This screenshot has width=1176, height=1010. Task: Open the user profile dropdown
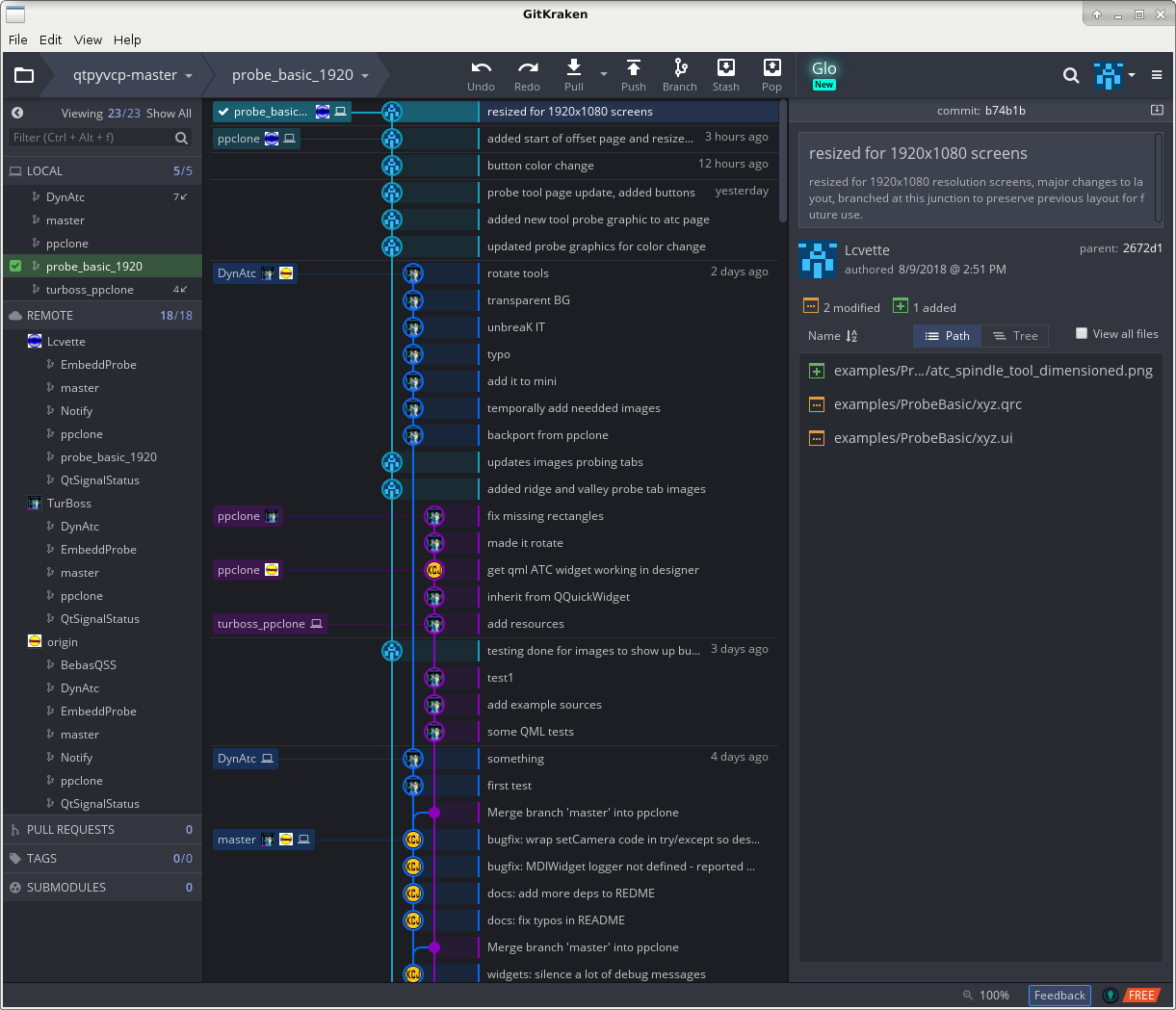click(1115, 75)
